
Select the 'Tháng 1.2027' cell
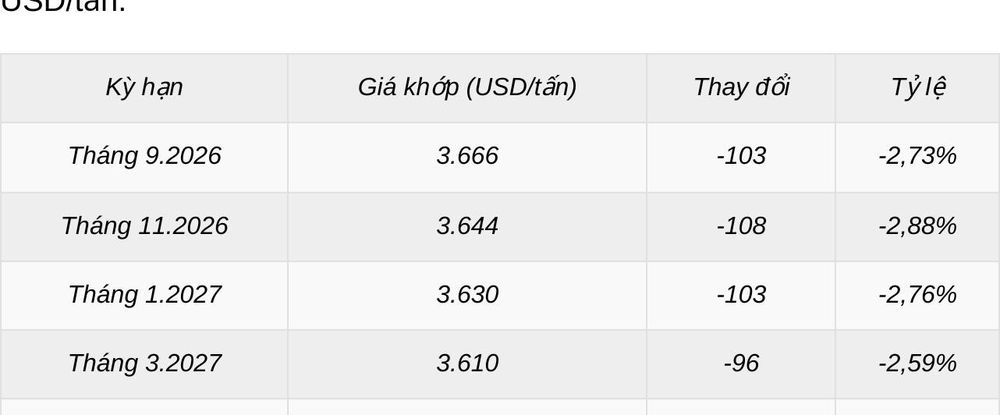pos(145,295)
